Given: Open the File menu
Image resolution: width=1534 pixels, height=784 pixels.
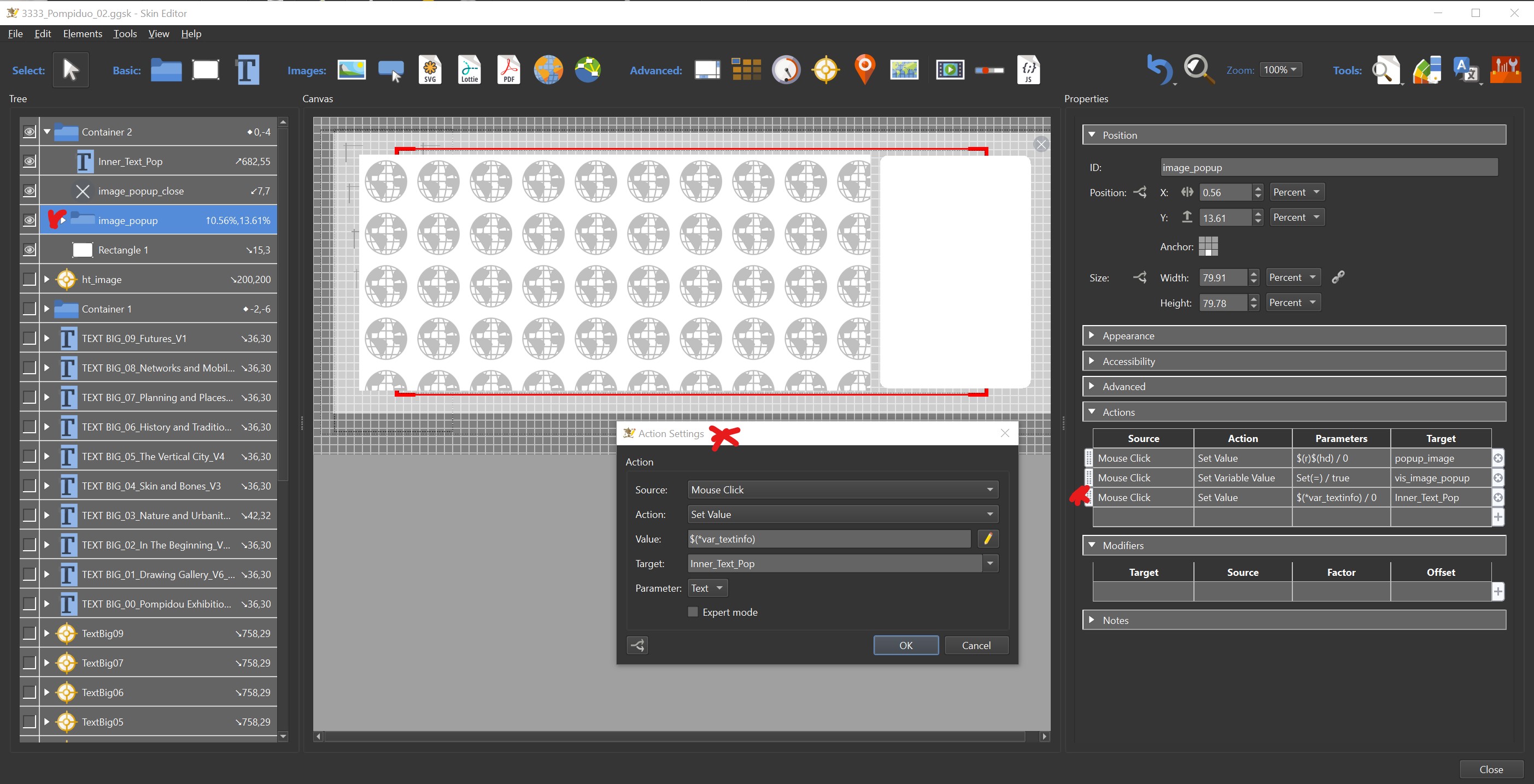Looking at the screenshot, I should (15, 33).
